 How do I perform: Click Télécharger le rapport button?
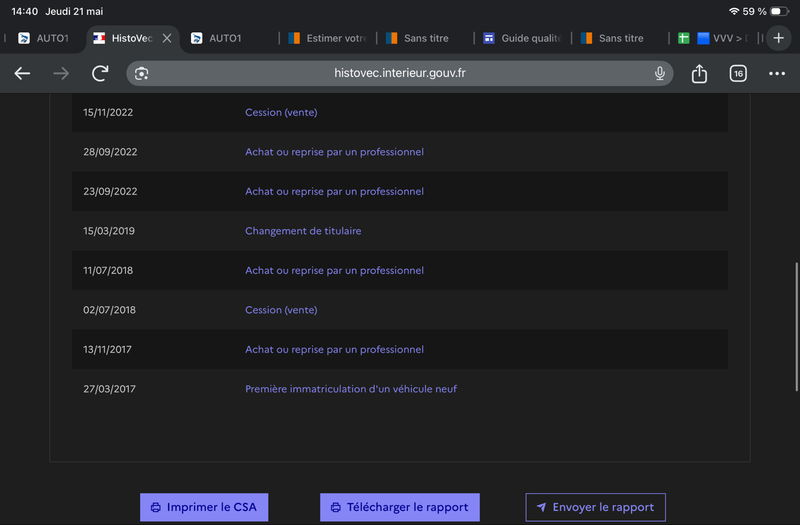pos(399,507)
